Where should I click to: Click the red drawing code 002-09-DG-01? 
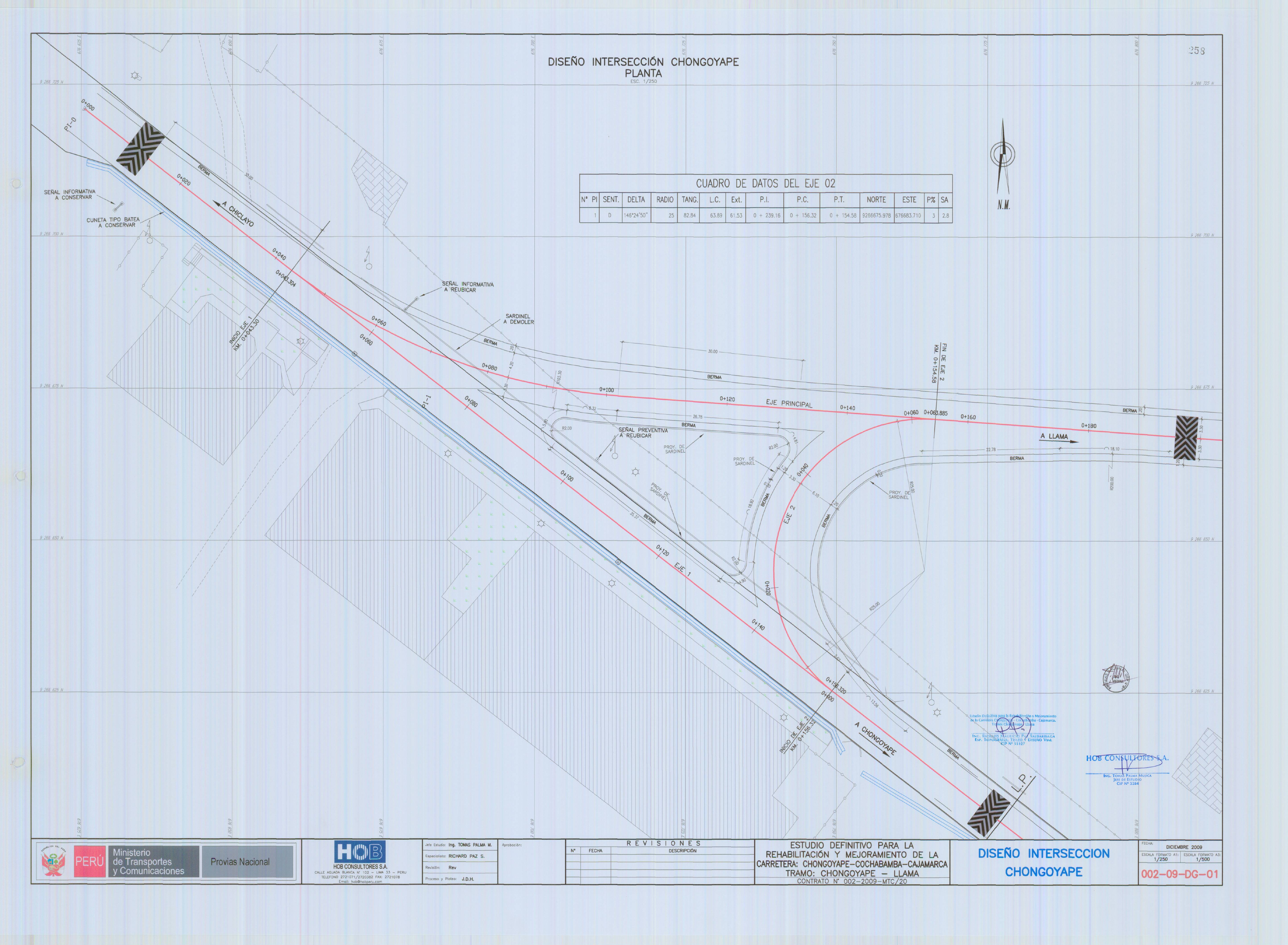click(x=1180, y=874)
